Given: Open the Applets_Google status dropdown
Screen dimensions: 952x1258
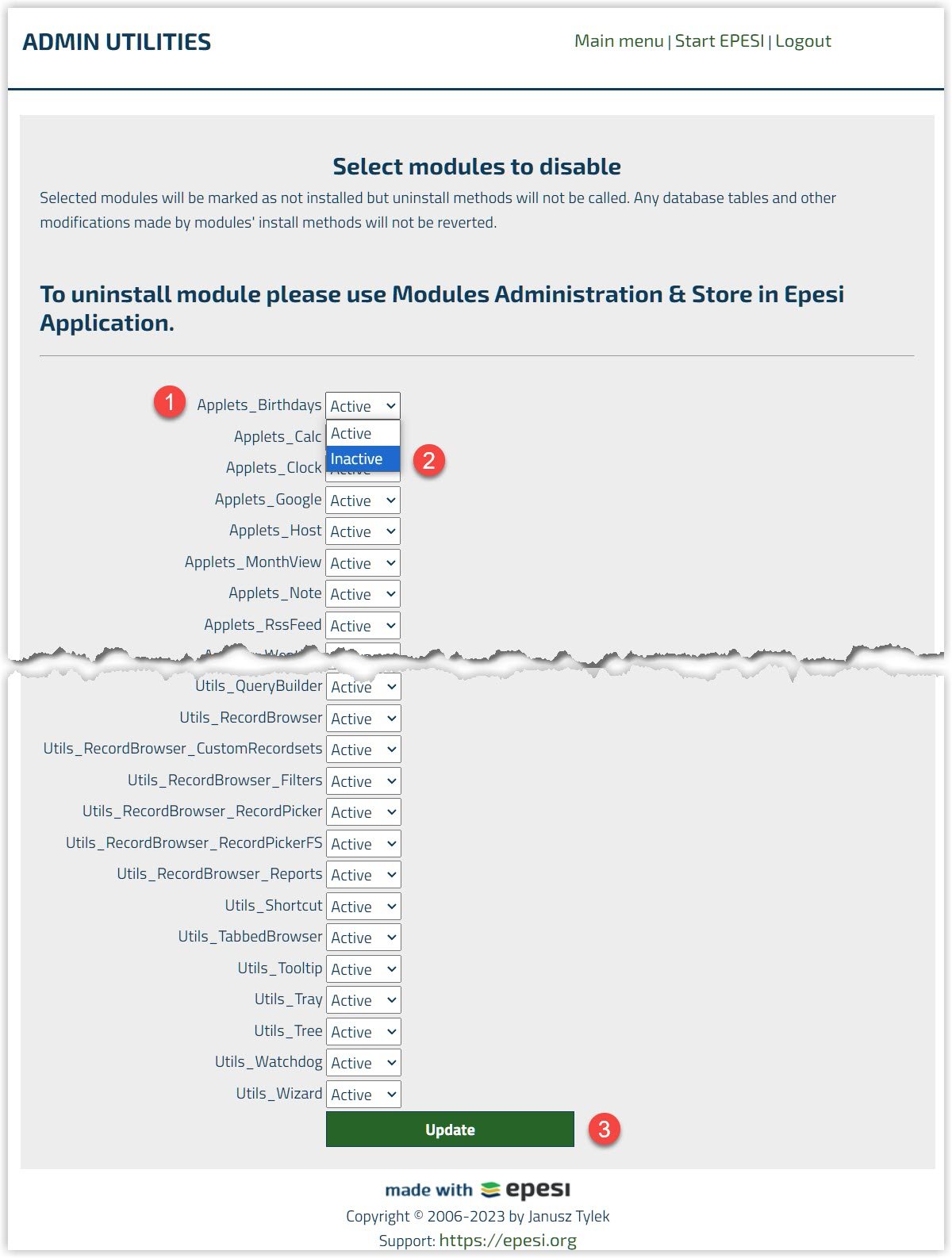Looking at the screenshot, I should (x=363, y=501).
